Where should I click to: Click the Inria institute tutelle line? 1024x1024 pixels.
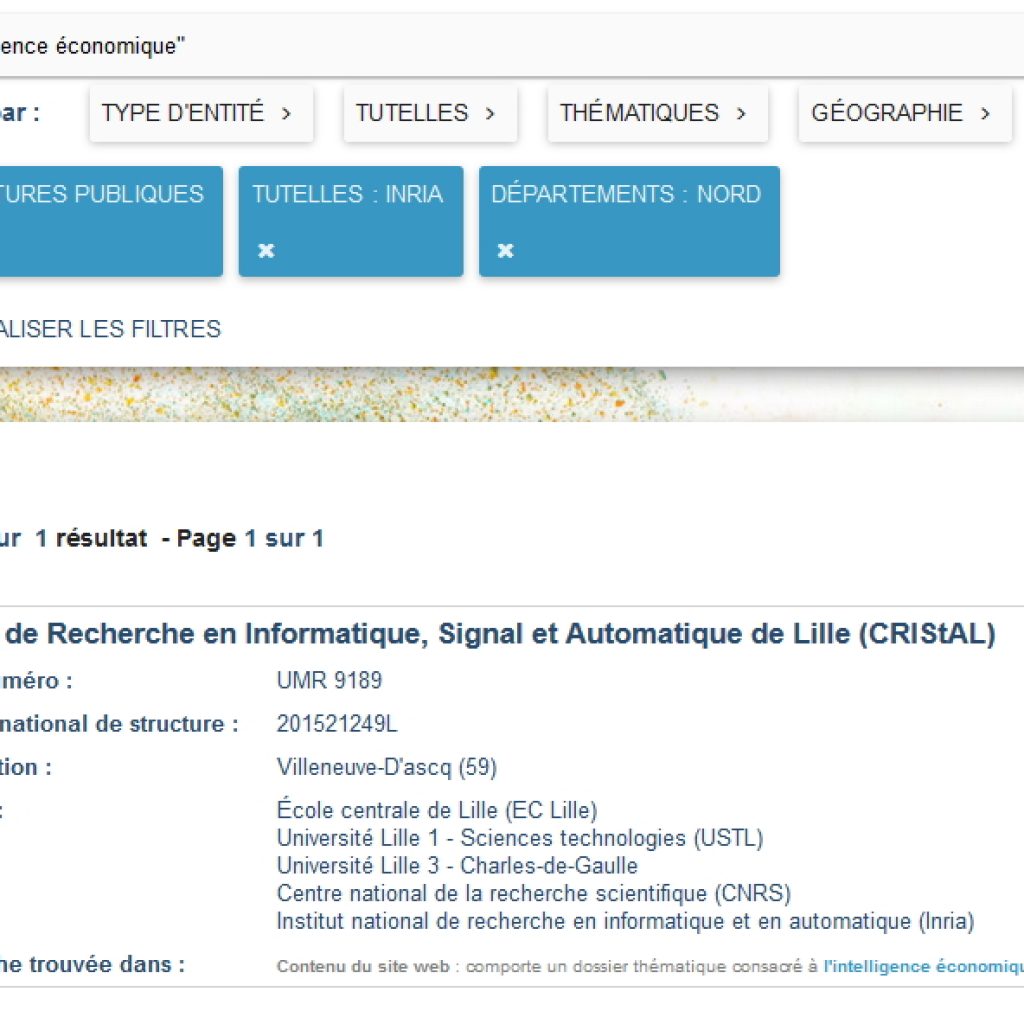pos(625,921)
